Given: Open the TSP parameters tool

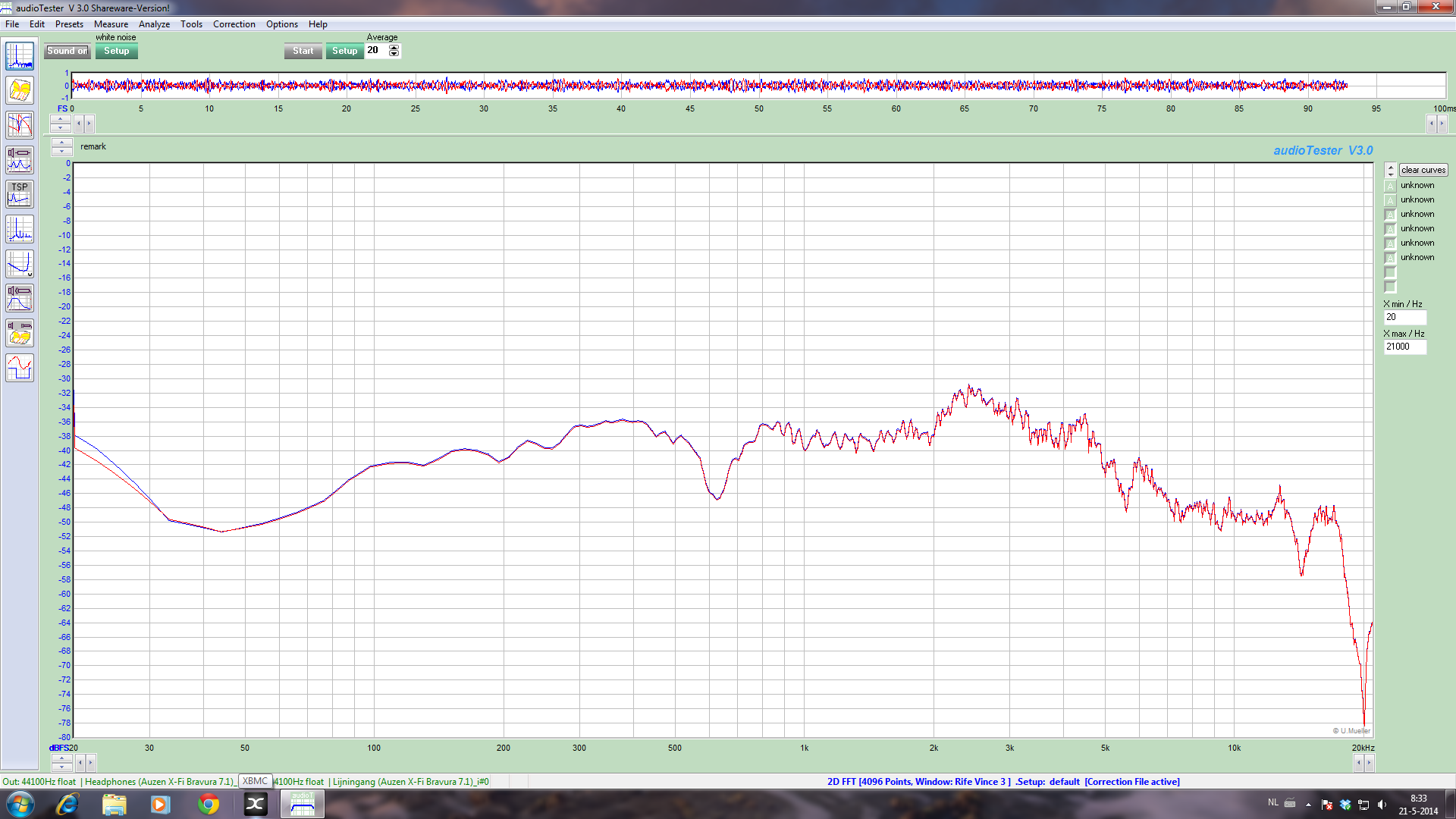Looking at the screenshot, I should tap(20, 194).
